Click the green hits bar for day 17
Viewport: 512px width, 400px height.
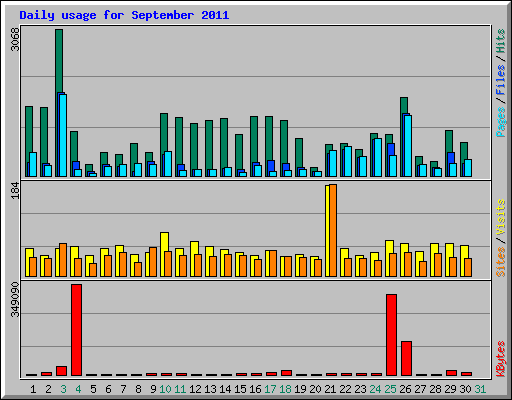tap(269, 138)
